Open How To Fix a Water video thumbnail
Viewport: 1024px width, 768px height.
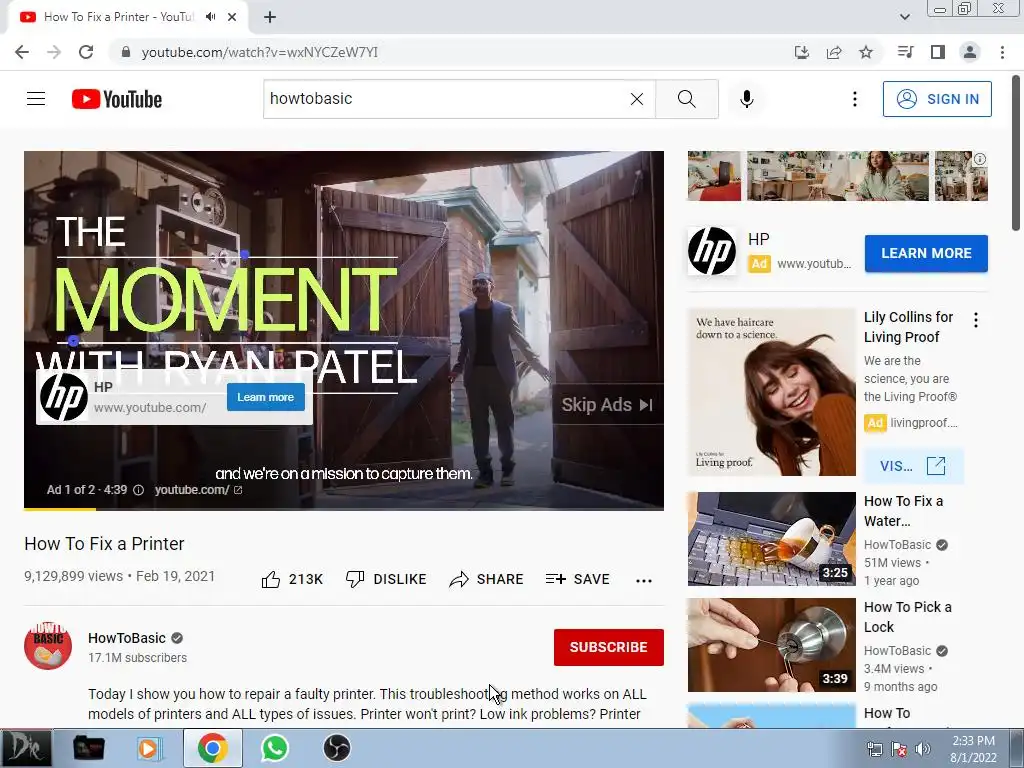coord(771,539)
